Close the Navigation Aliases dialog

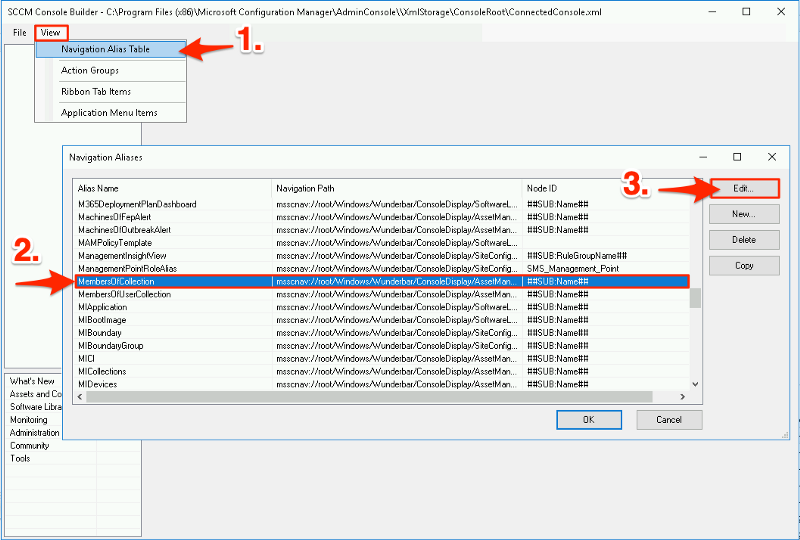[x=772, y=157]
